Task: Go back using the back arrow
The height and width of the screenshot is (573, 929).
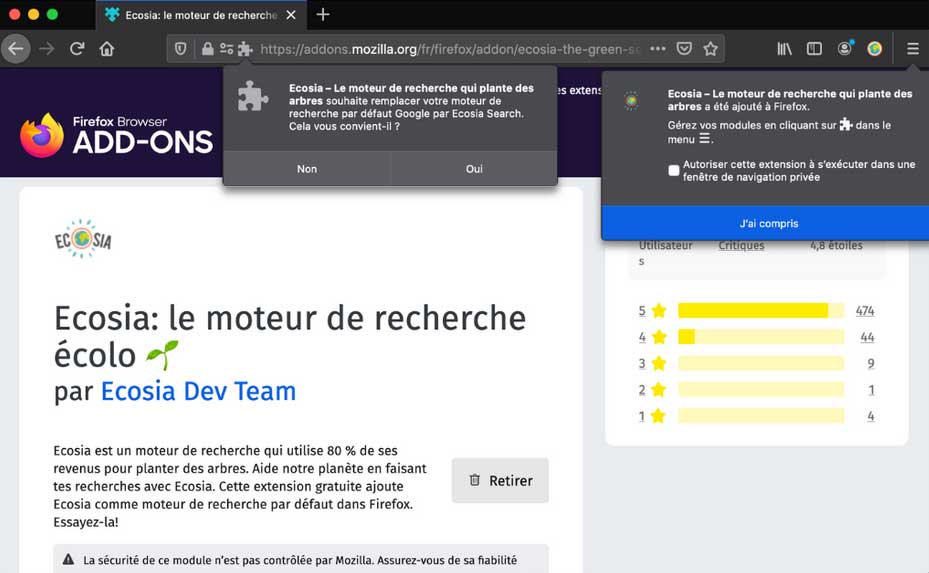Action: (x=16, y=49)
